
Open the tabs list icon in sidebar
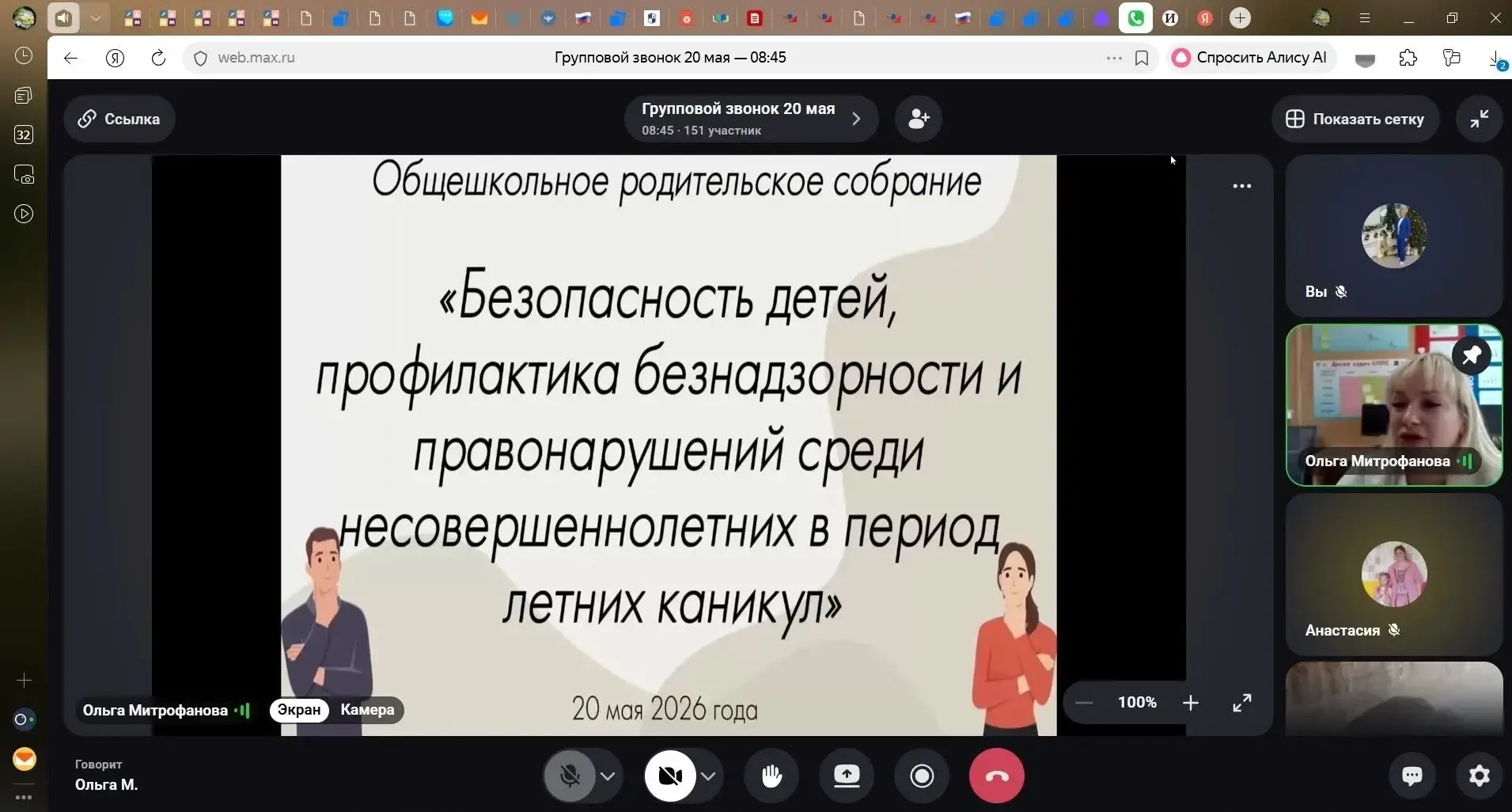click(x=24, y=95)
